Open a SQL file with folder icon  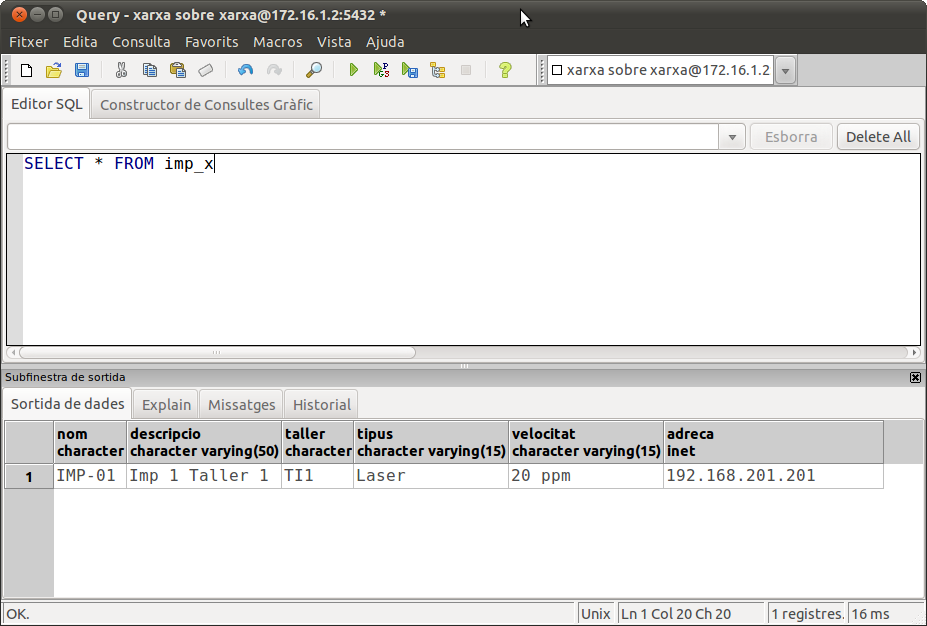[x=54, y=70]
